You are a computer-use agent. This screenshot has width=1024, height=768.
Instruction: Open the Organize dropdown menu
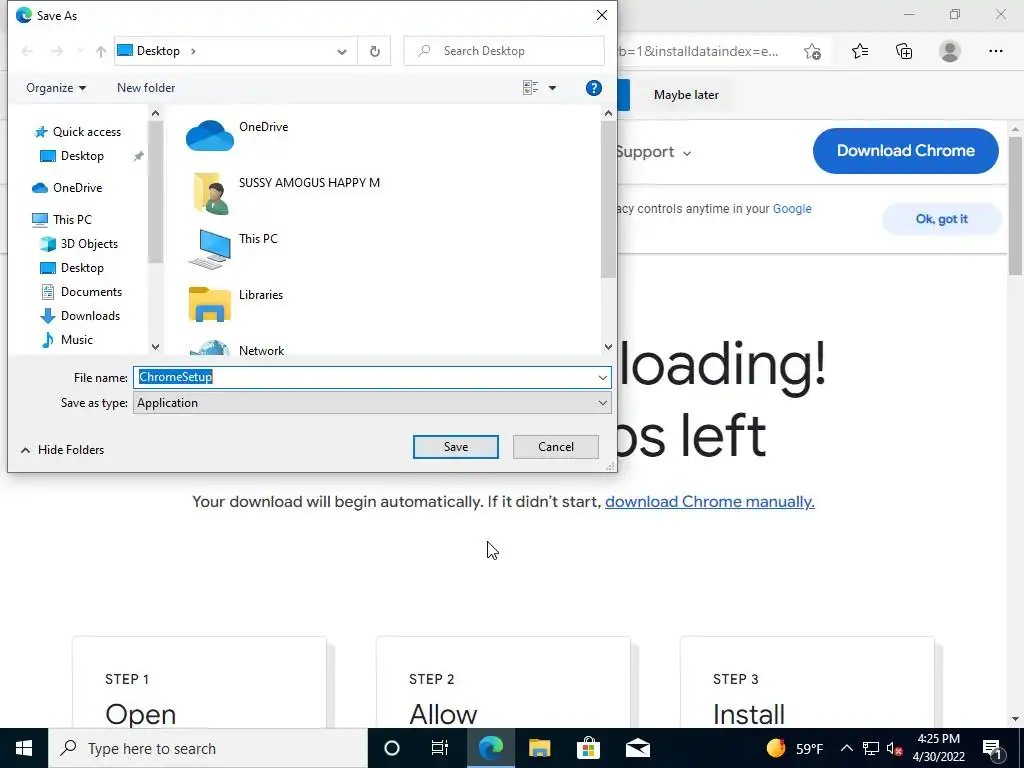pos(56,88)
